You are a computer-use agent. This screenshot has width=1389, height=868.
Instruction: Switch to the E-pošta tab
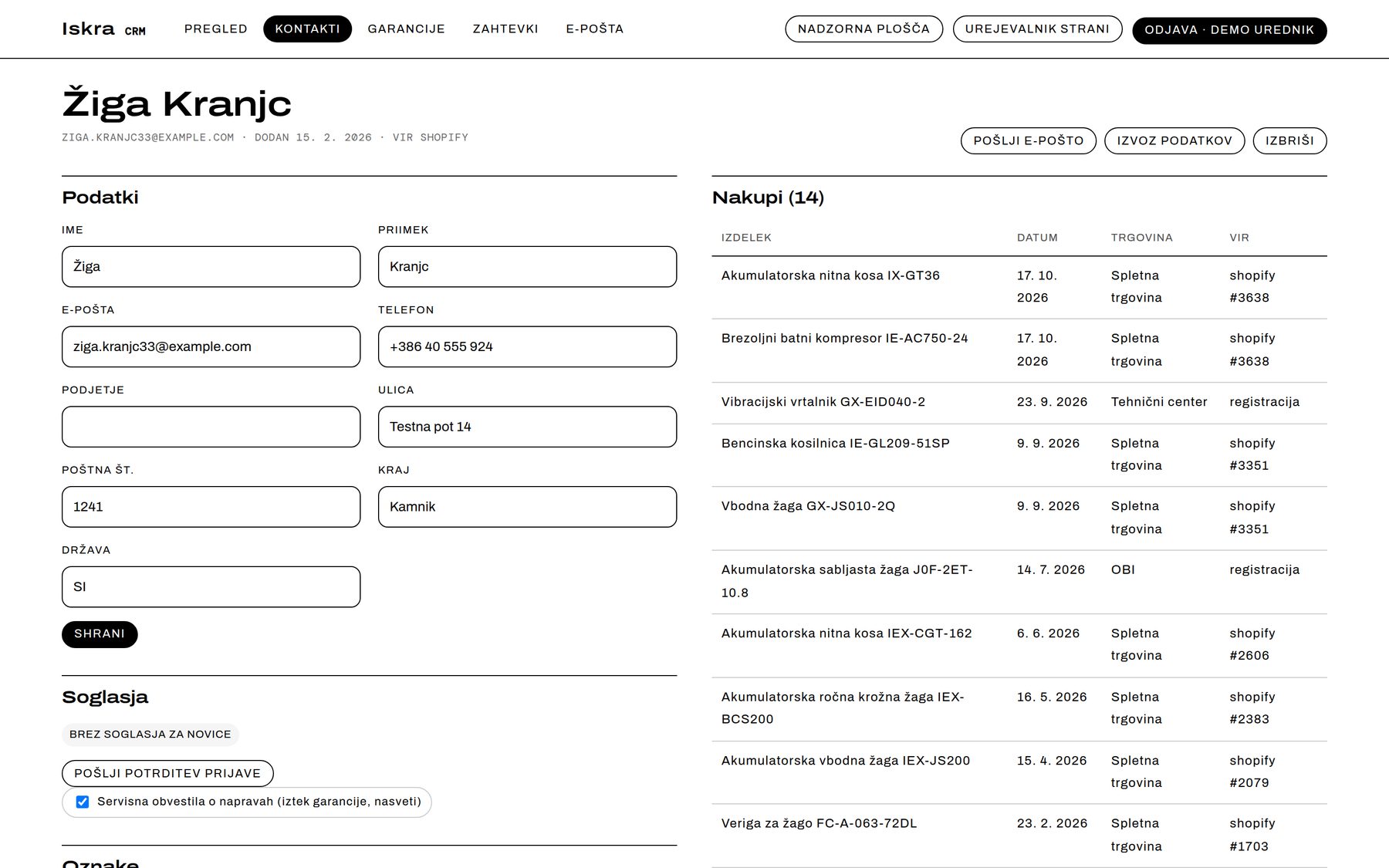(x=594, y=29)
